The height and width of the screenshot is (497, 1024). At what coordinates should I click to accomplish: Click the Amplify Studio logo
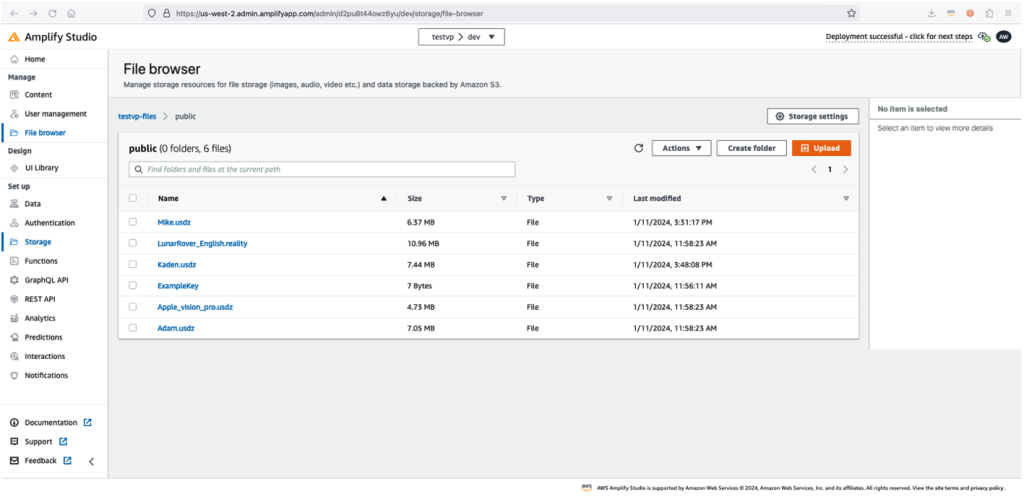click(x=14, y=37)
